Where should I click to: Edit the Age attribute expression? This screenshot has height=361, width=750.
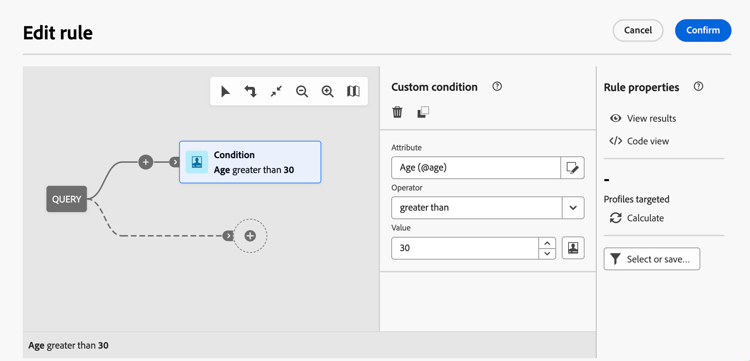(x=573, y=168)
